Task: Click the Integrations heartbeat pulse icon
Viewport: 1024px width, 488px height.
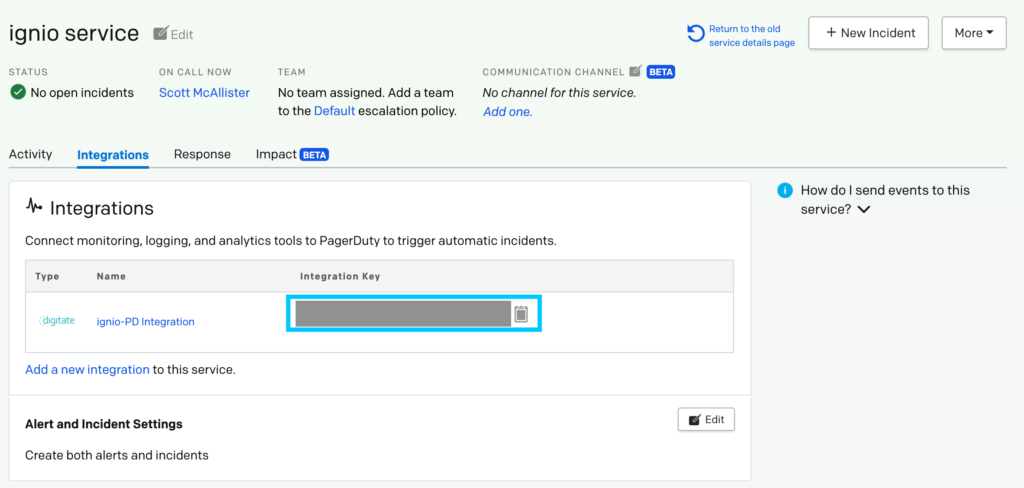Action: pyautogui.click(x=34, y=207)
